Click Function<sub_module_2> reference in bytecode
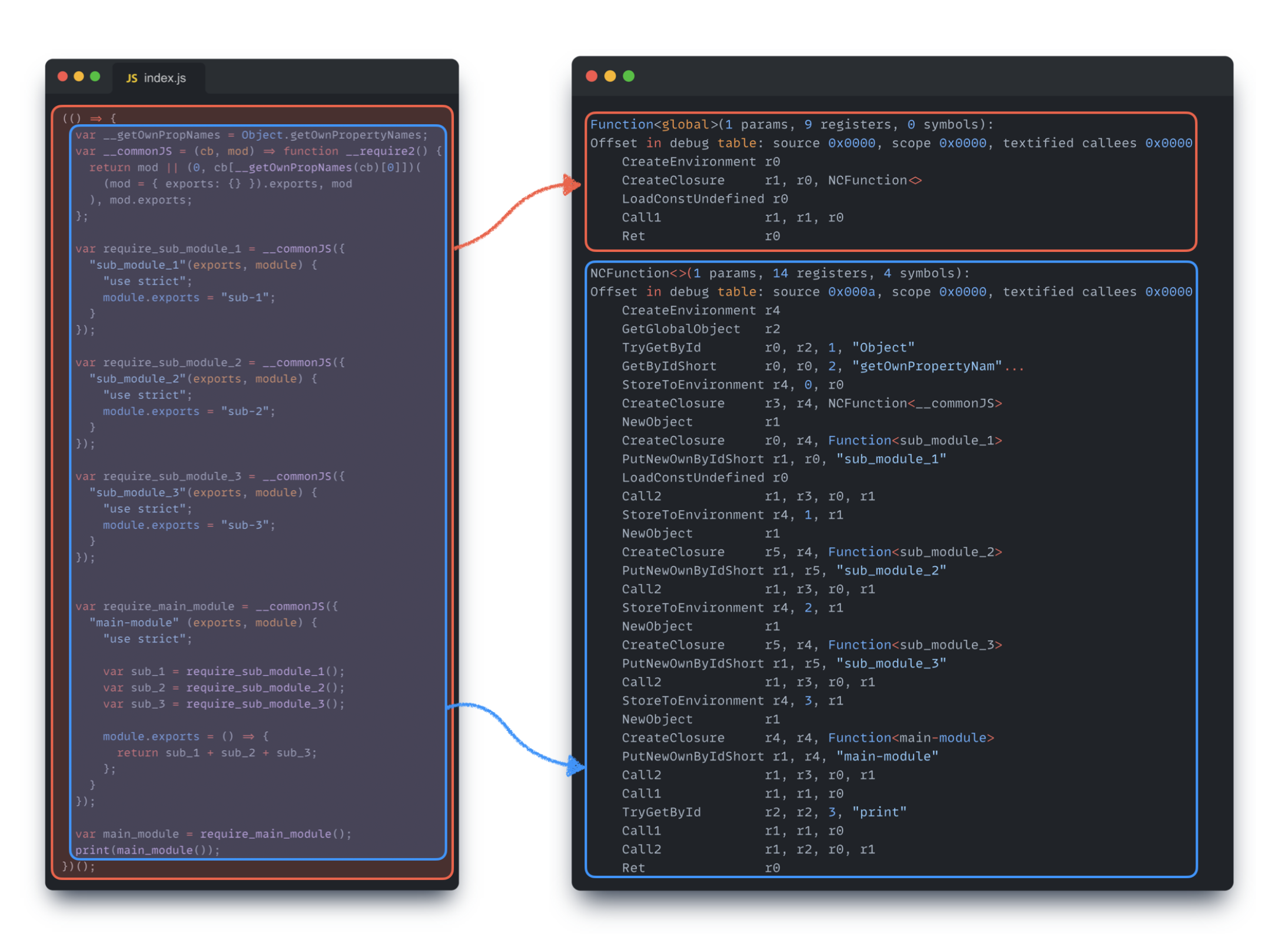The width and height of the screenshot is (1288, 950). click(915, 552)
